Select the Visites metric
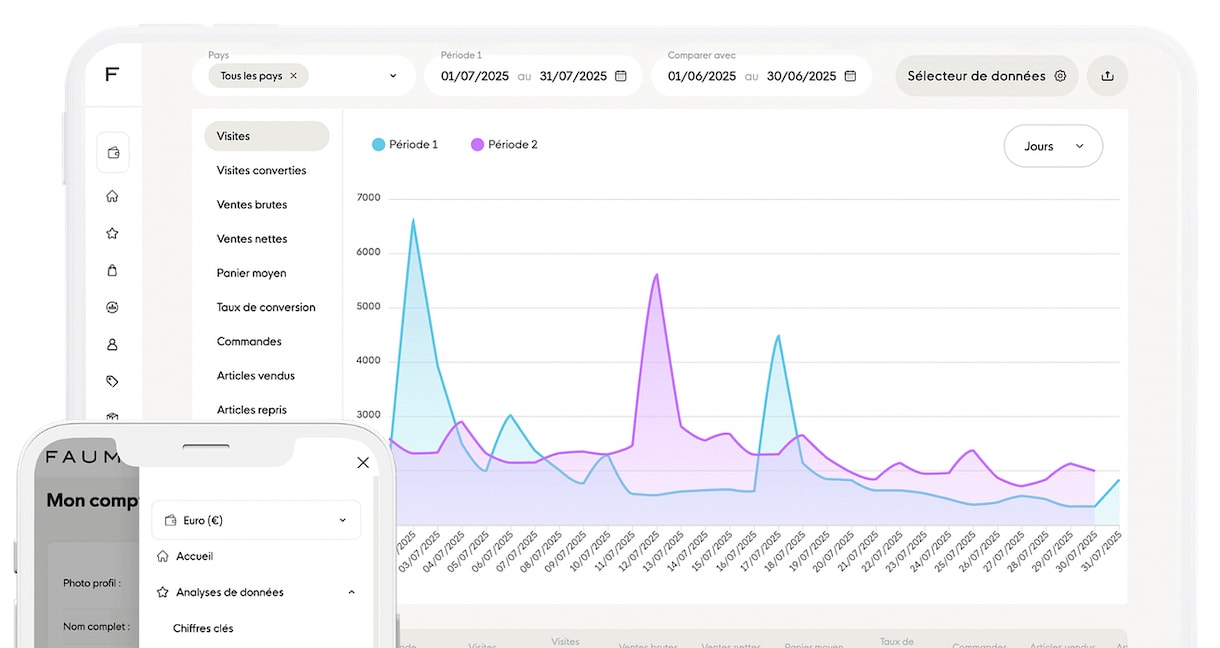The height and width of the screenshot is (648, 1220). pyautogui.click(x=267, y=136)
